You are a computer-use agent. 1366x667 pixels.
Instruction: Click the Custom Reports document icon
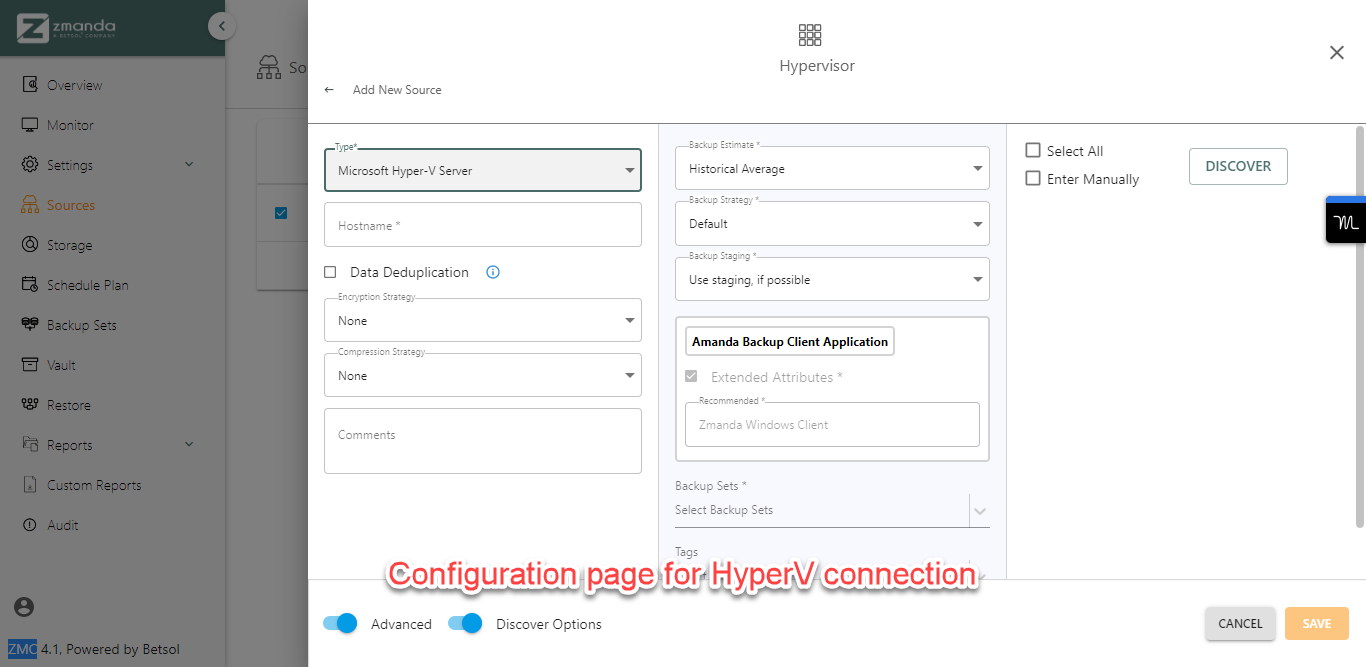[30, 485]
